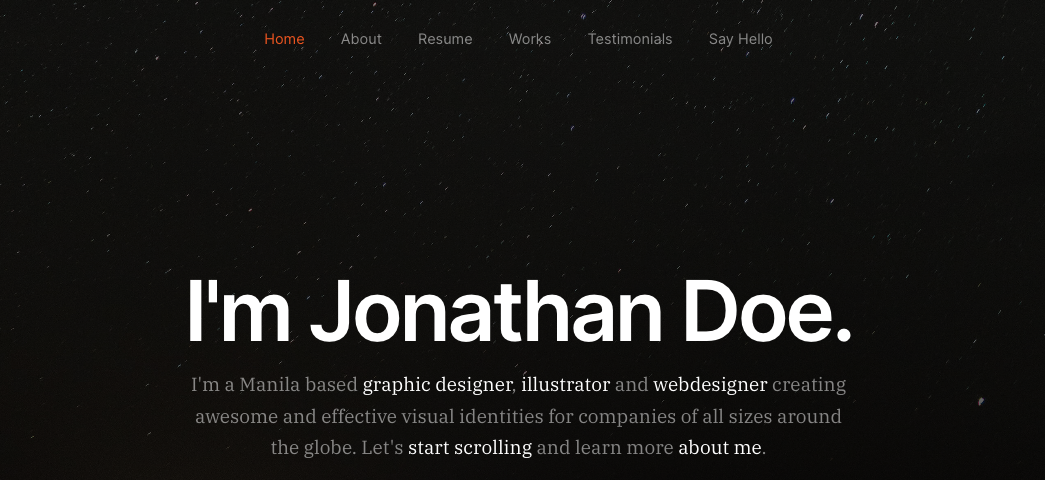Click the word 'Jonathan' in the headline
The image size is (1045, 480).
point(486,311)
